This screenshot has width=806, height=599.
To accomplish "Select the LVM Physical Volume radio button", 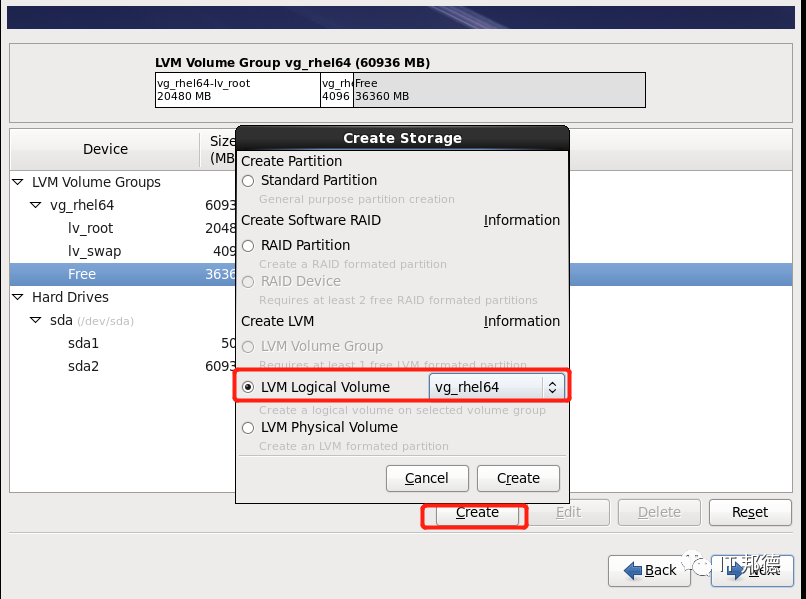I will pos(248,428).
